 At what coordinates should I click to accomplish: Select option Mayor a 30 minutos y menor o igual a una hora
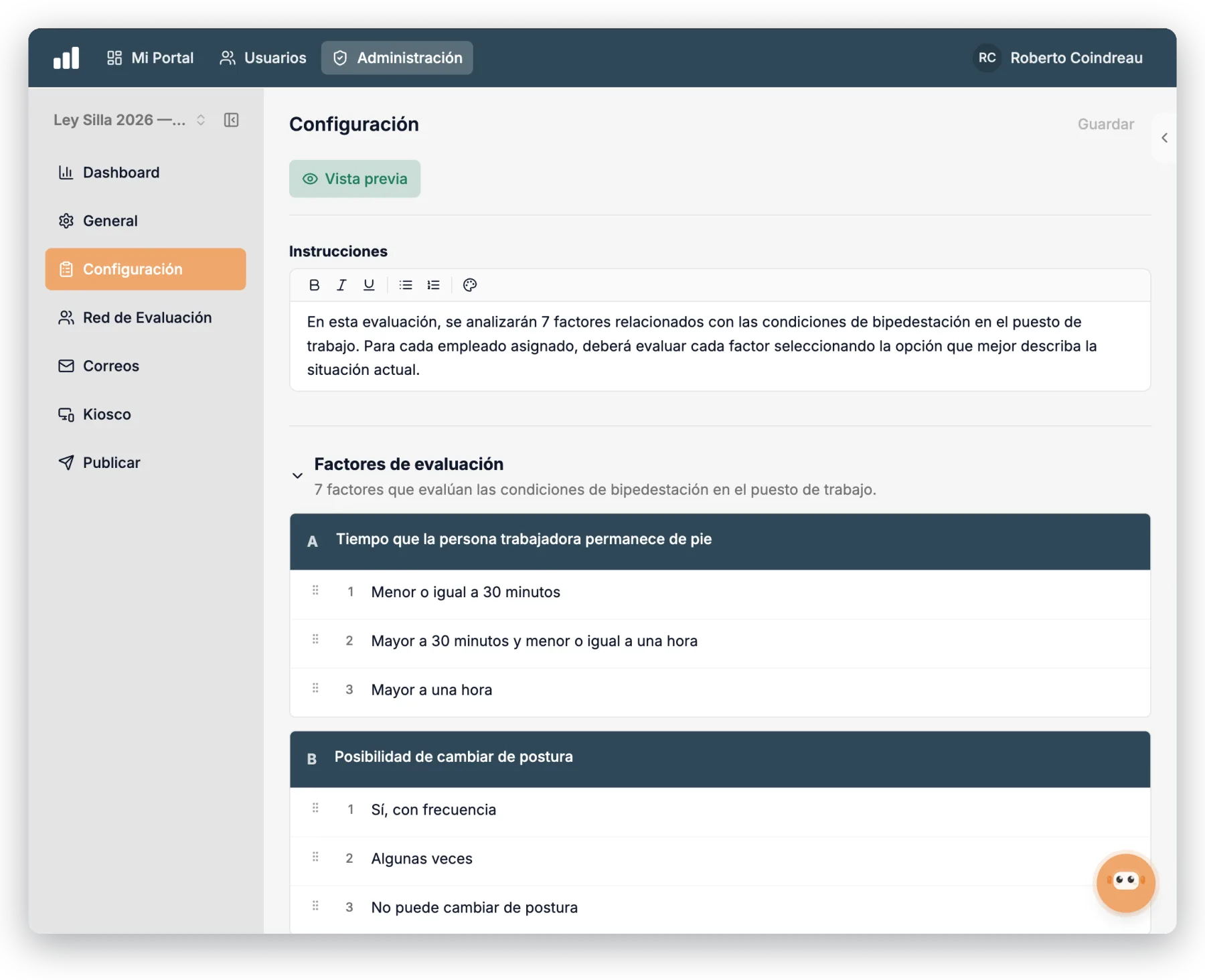tap(720, 643)
